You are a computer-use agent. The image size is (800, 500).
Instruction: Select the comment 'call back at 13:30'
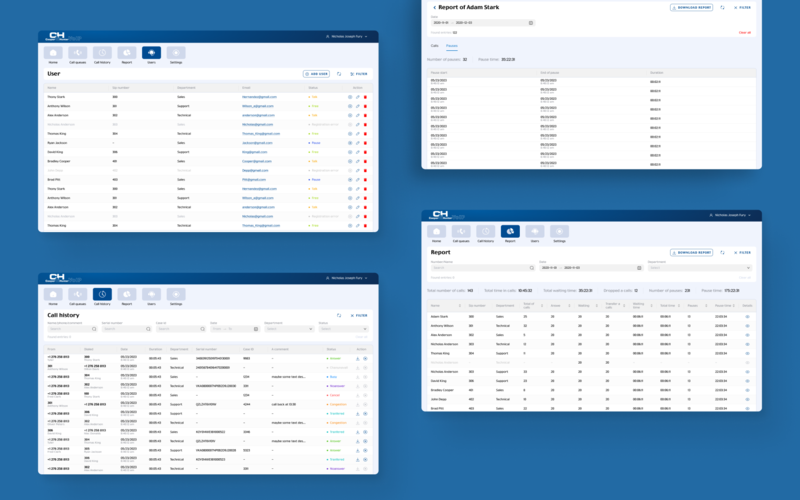coord(284,405)
